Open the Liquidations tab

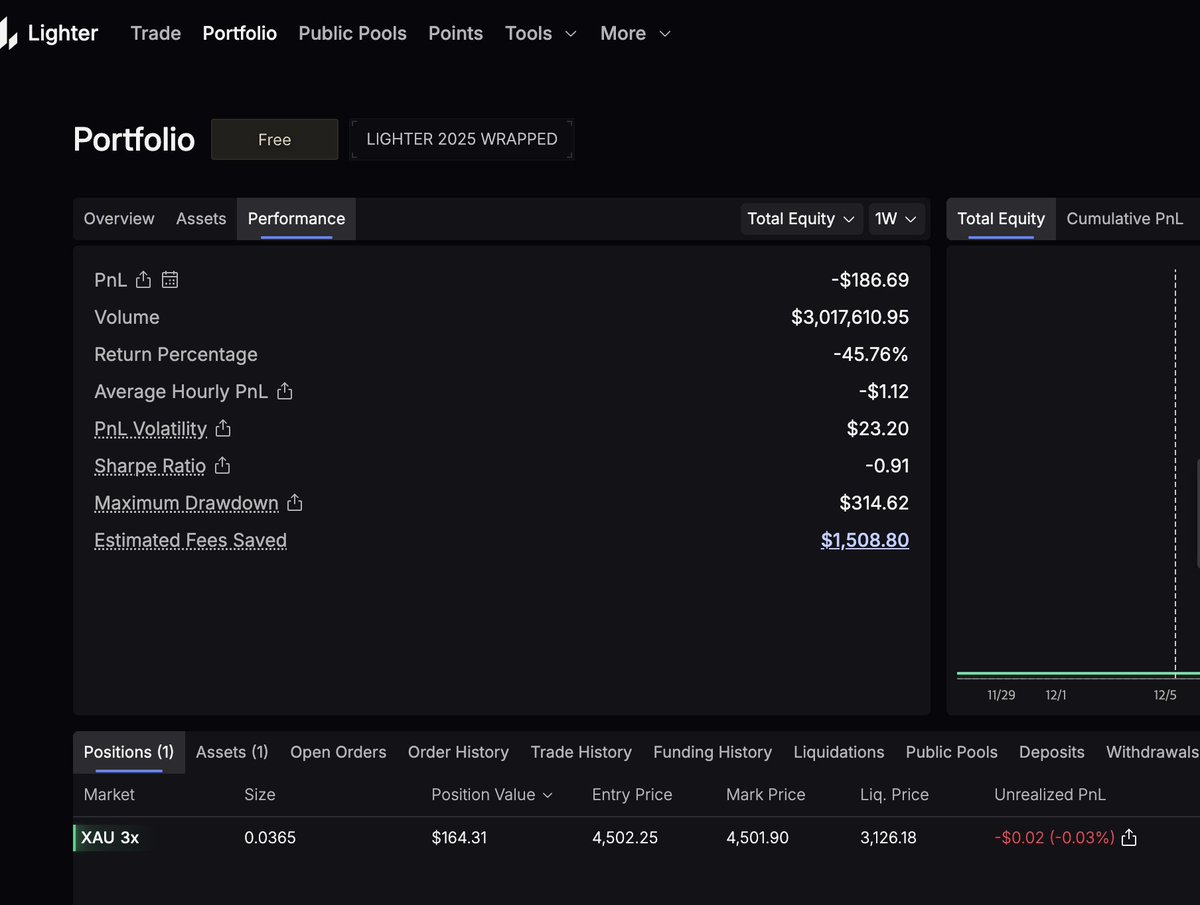point(839,752)
